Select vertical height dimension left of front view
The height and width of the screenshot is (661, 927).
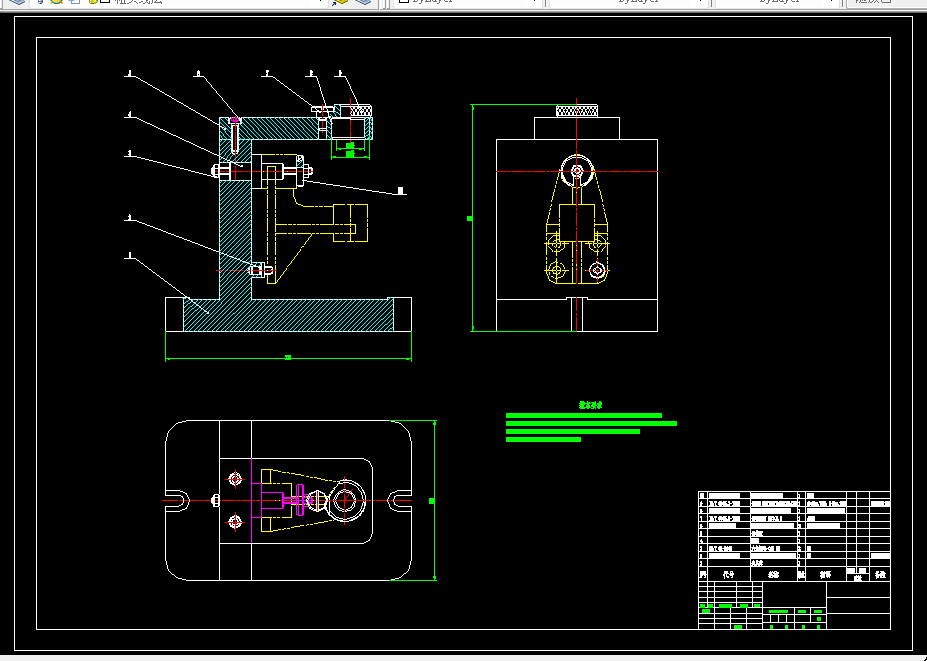[x=472, y=218]
